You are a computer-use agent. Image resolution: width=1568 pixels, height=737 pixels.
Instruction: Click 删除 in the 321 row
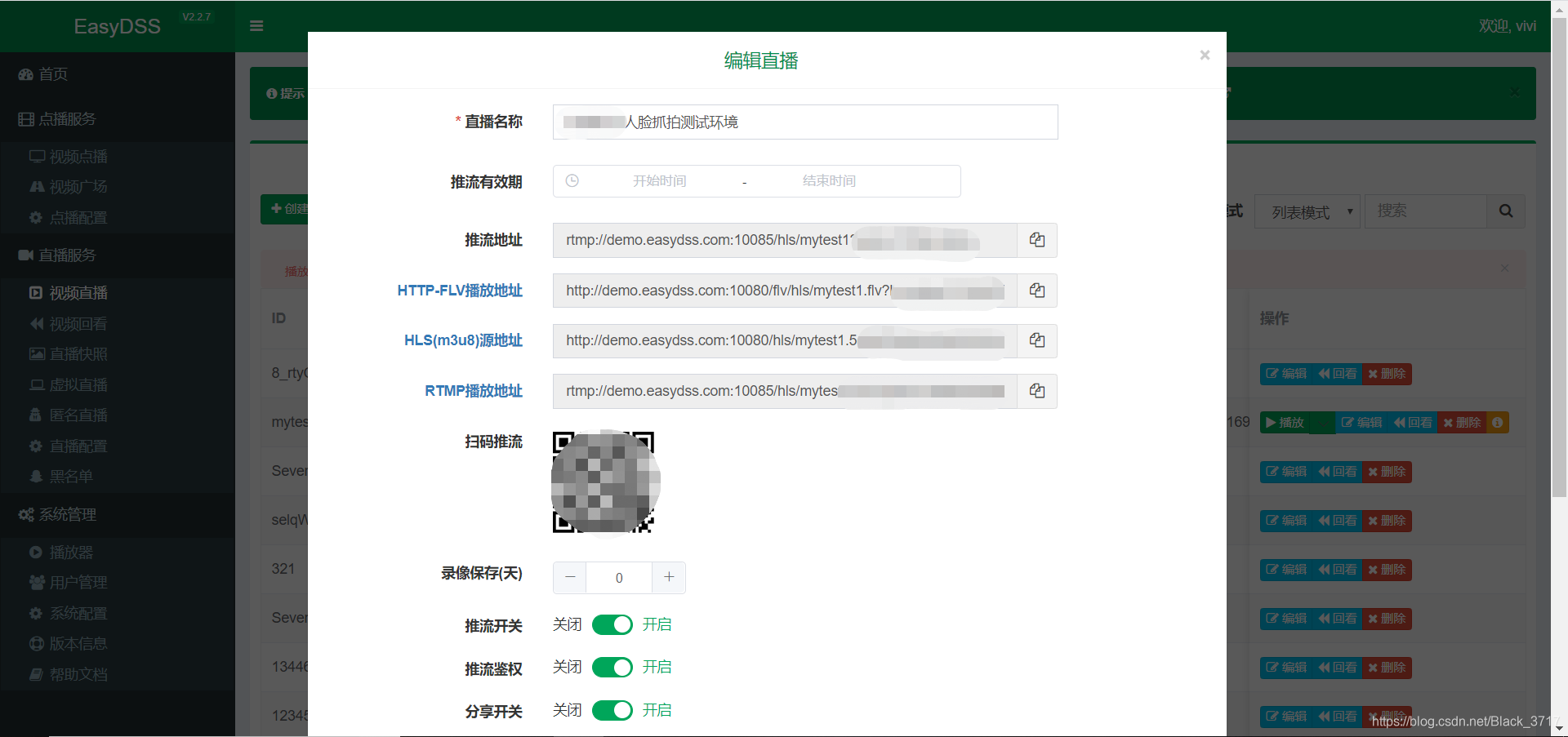(1387, 570)
